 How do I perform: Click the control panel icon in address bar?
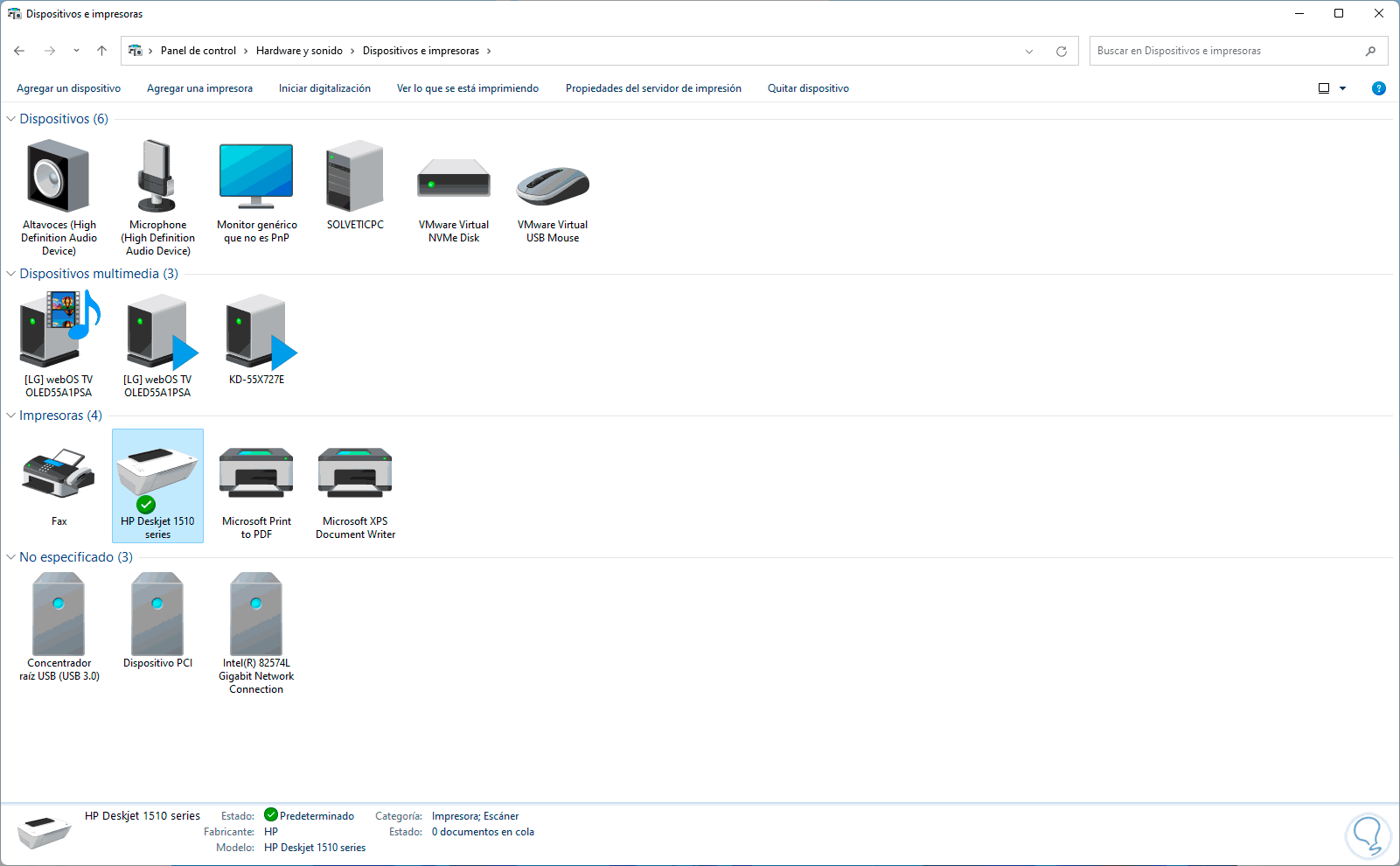136,51
